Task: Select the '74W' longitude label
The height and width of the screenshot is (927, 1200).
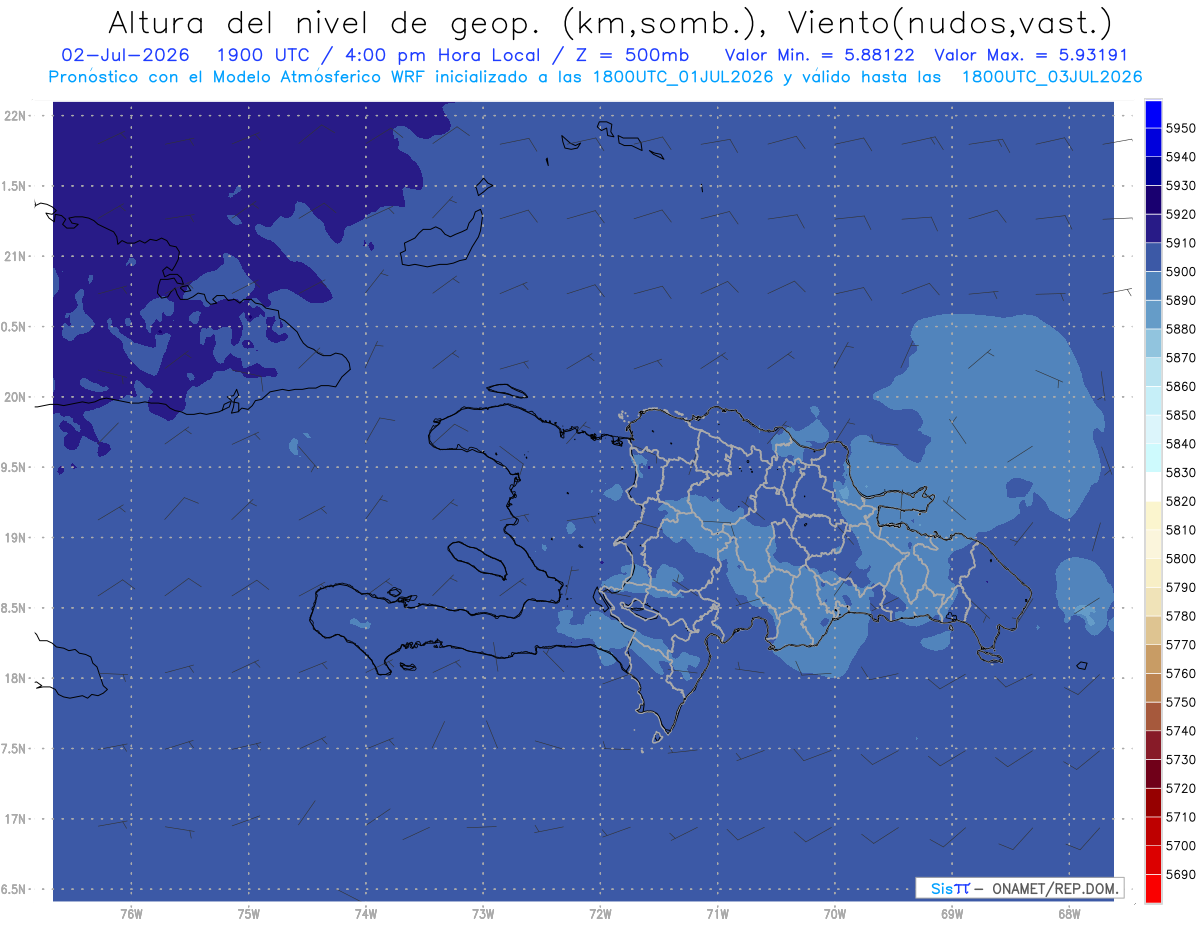Action: [x=366, y=913]
